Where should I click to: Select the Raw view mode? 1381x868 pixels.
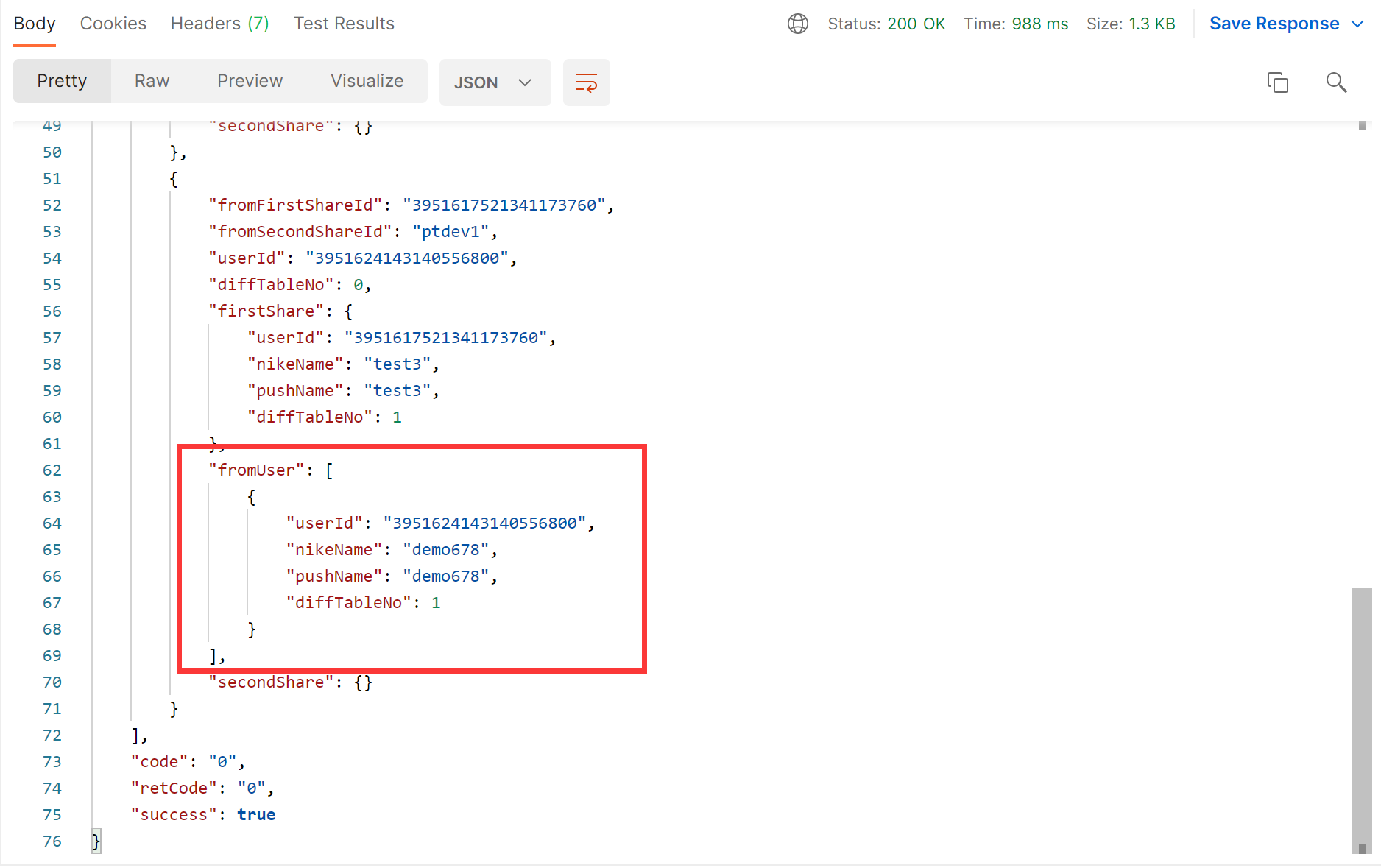coord(152,81)
